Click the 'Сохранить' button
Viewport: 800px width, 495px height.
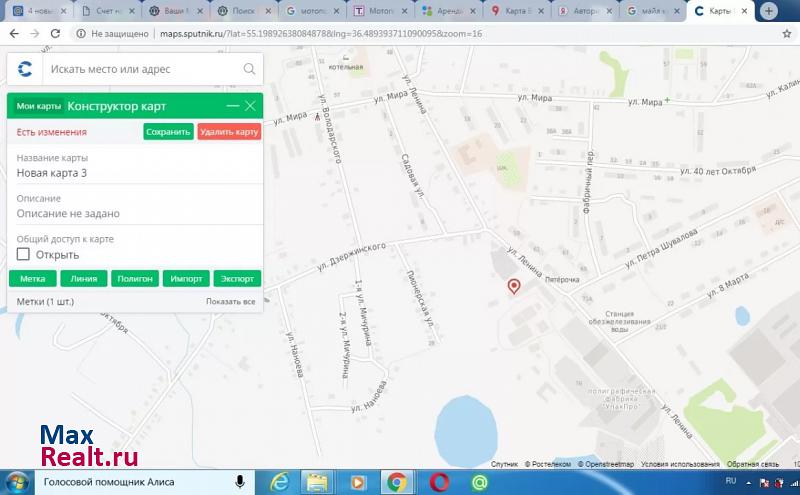[168, 131]
